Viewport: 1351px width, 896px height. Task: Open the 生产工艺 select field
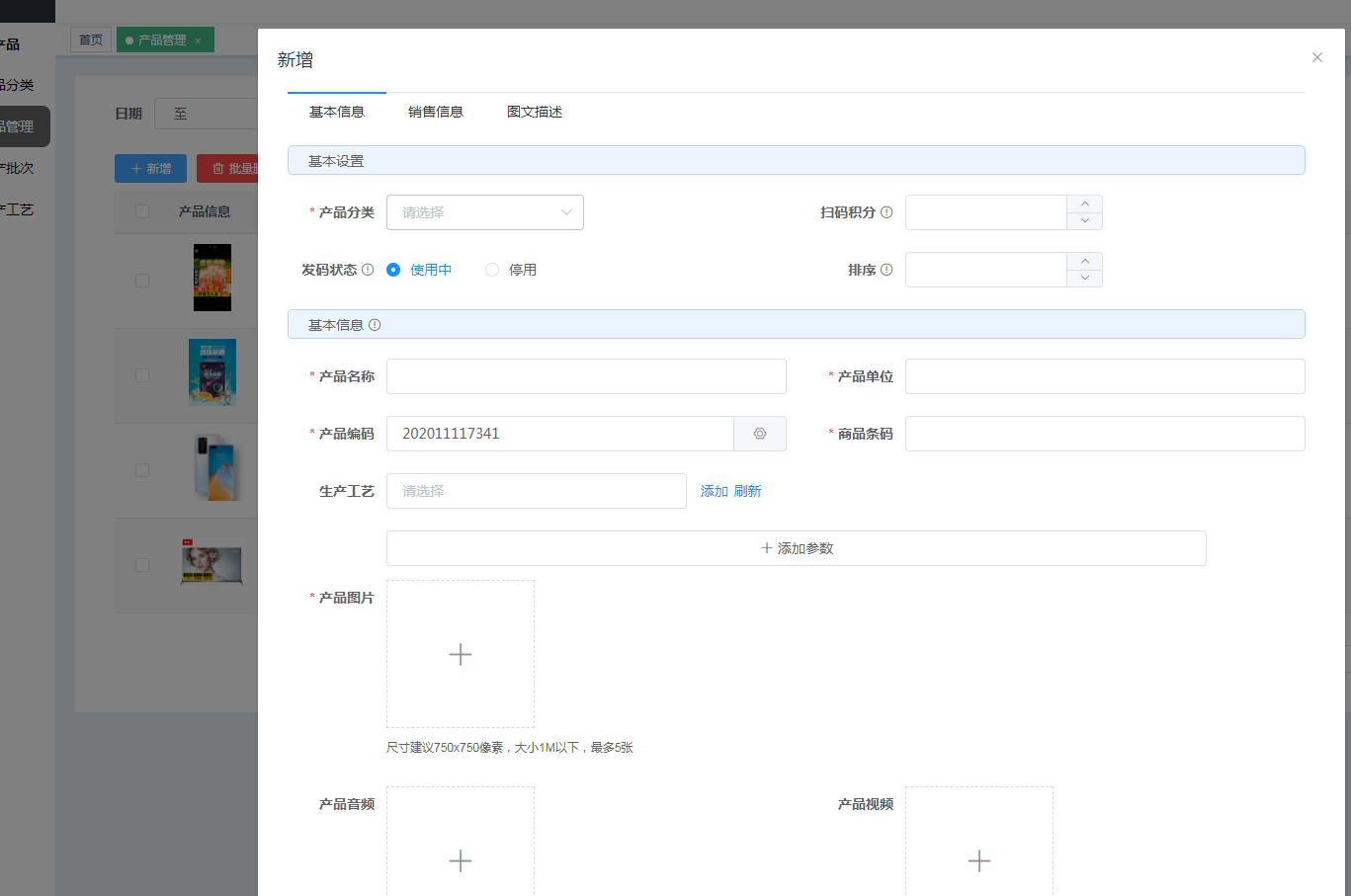[537, 491]
